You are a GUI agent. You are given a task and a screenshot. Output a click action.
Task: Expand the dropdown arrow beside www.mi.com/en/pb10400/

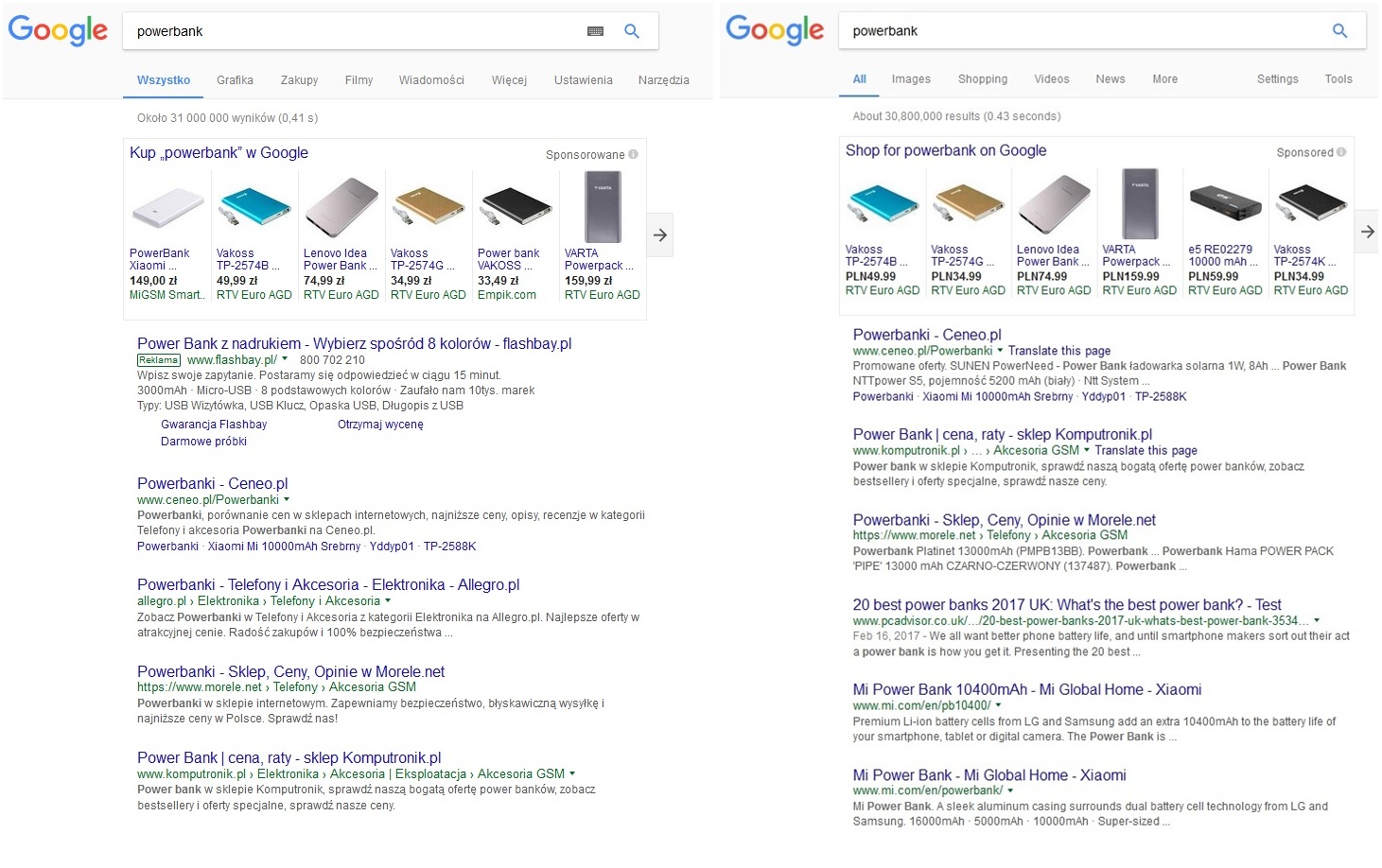[x=998, y=705]
